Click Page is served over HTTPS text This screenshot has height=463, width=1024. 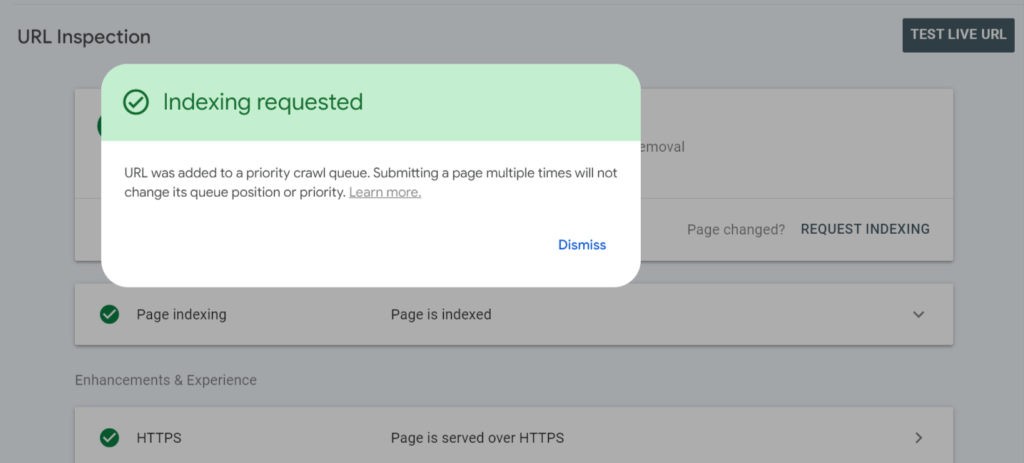477,438
